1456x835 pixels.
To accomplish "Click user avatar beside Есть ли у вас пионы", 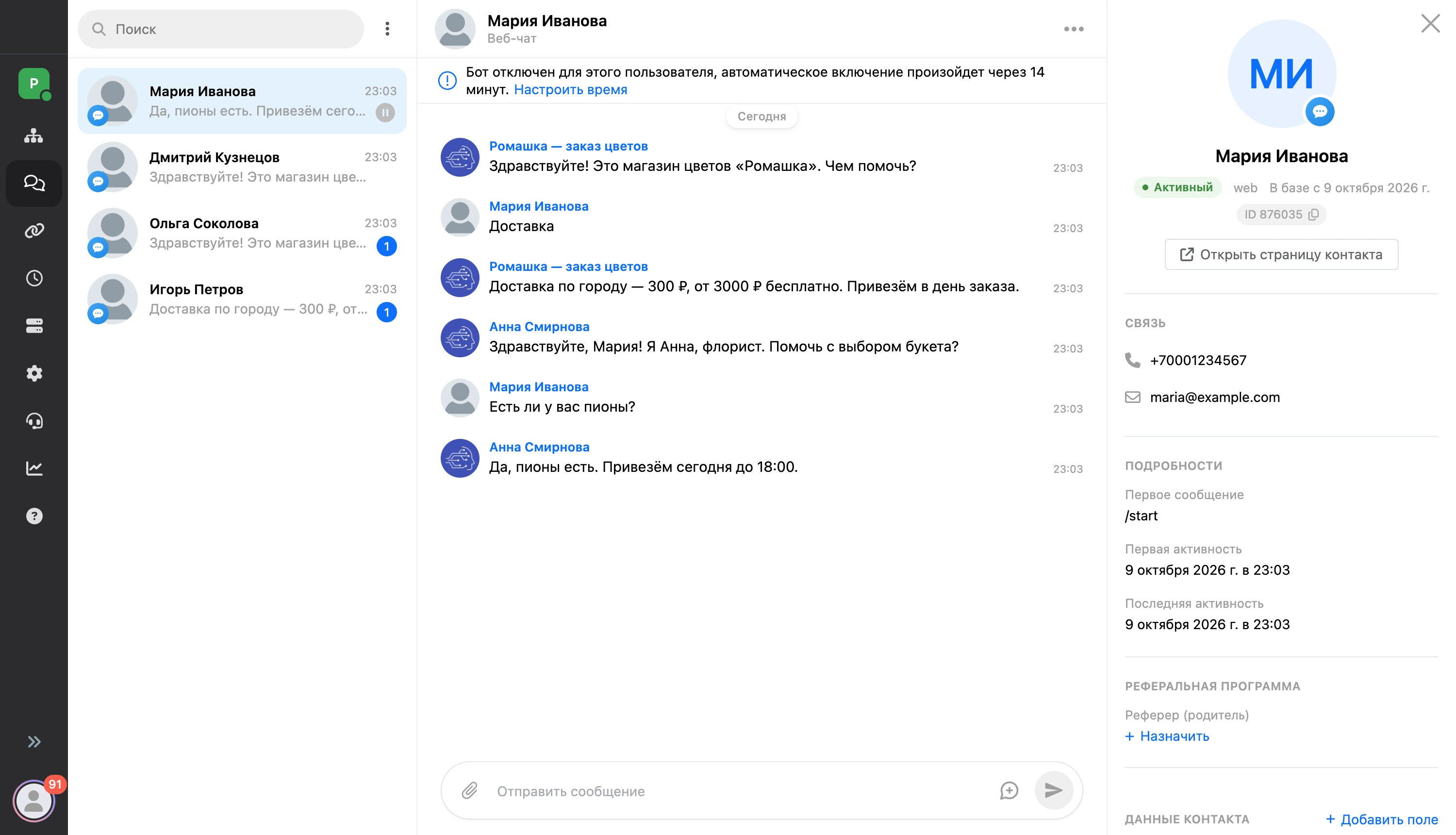I will [x=460, y=398].
